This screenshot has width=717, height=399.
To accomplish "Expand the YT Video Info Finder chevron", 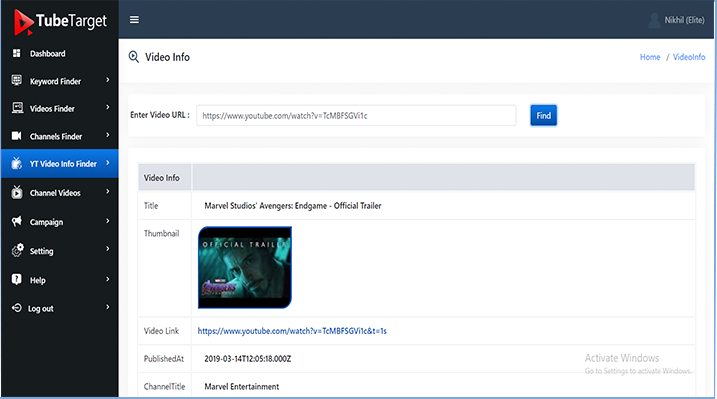I will (x=108, y=163).
